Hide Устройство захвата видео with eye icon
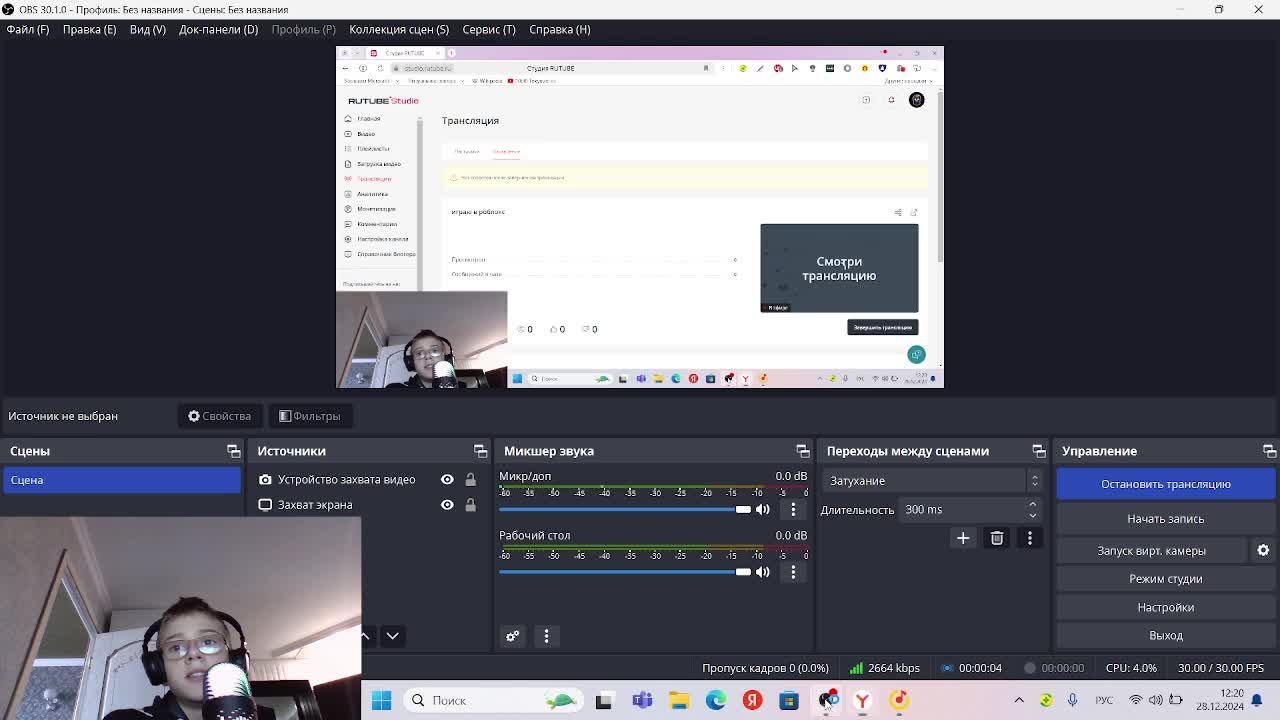 [447, 479]
